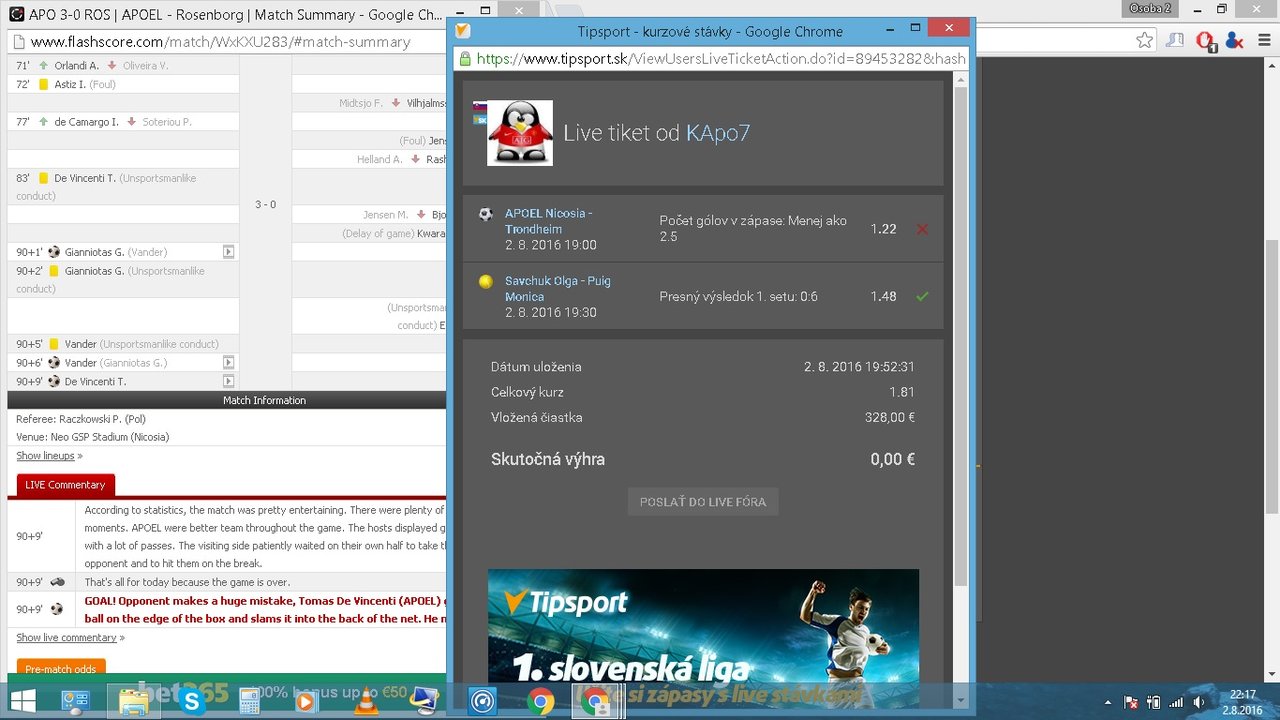Screen dimensions: 1280x720
Task: Click the '2. 8. 2016 19:52:31' save date
Action: (x=860, y=367)
